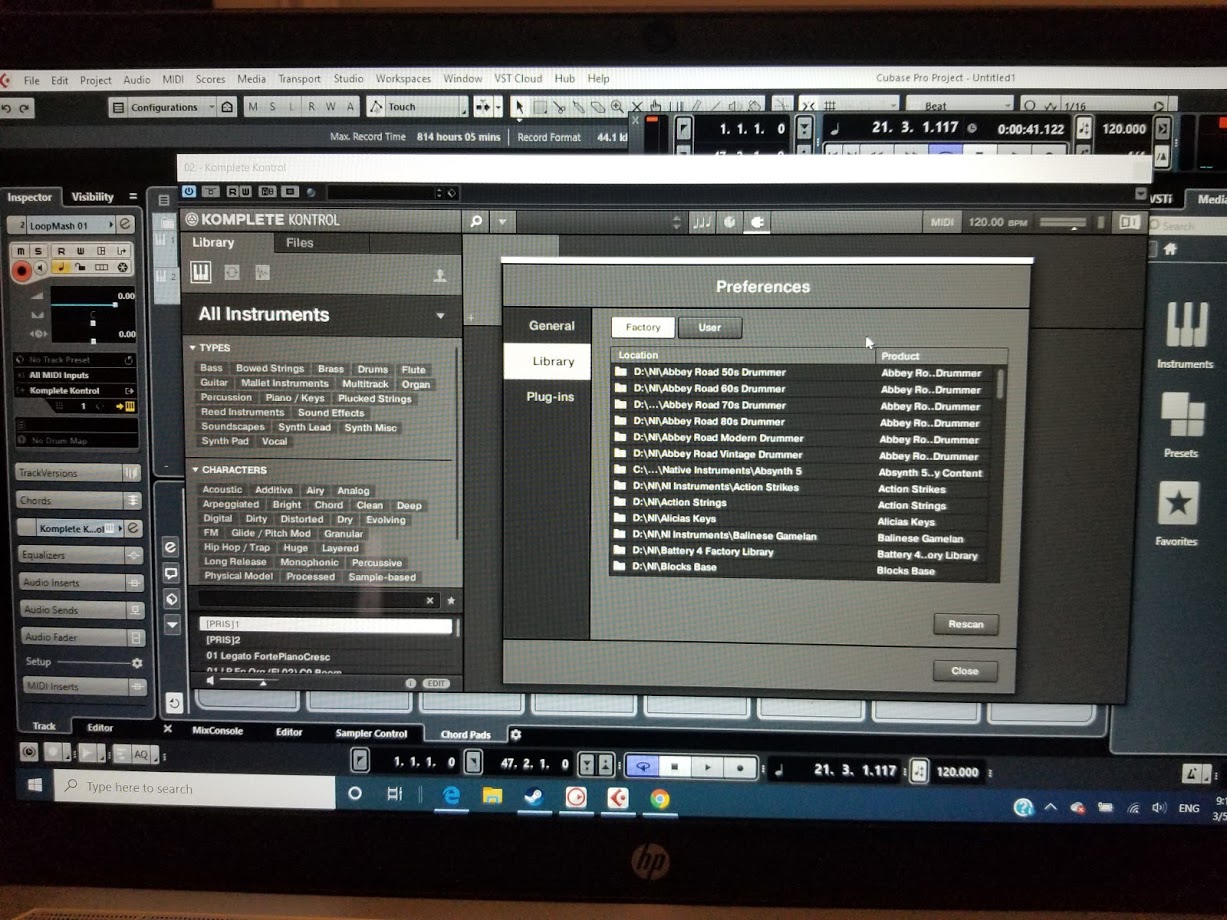Toggle the plug-in power bypass button
The image size is (1227, 920).
pyautogui.click(x=189, y=191)
